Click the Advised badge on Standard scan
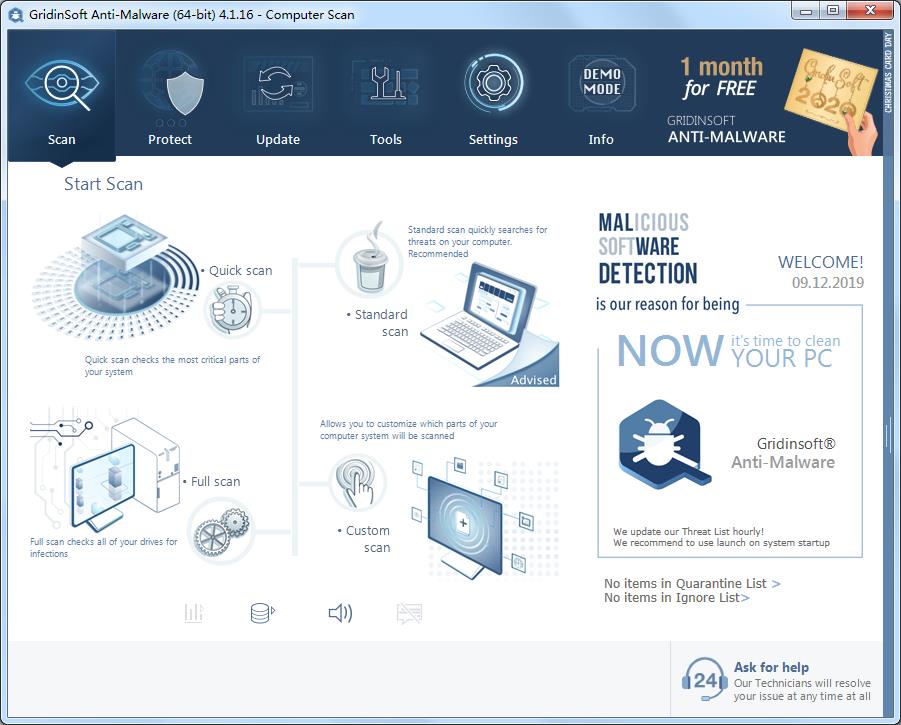The height and width of the screenshot is (725, 901). [x=533, y=380]
